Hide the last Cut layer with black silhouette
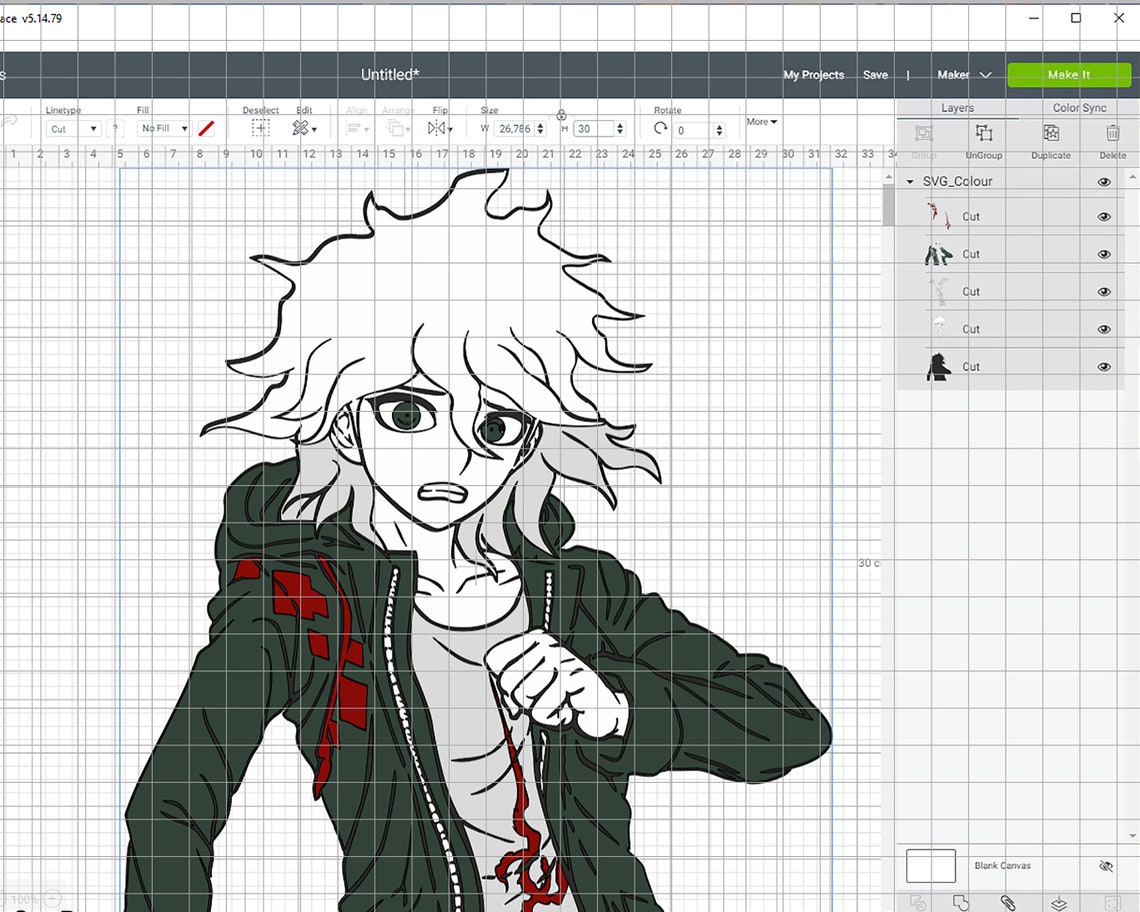Screen dimensions: 1140x912 tap(1104, 367)
